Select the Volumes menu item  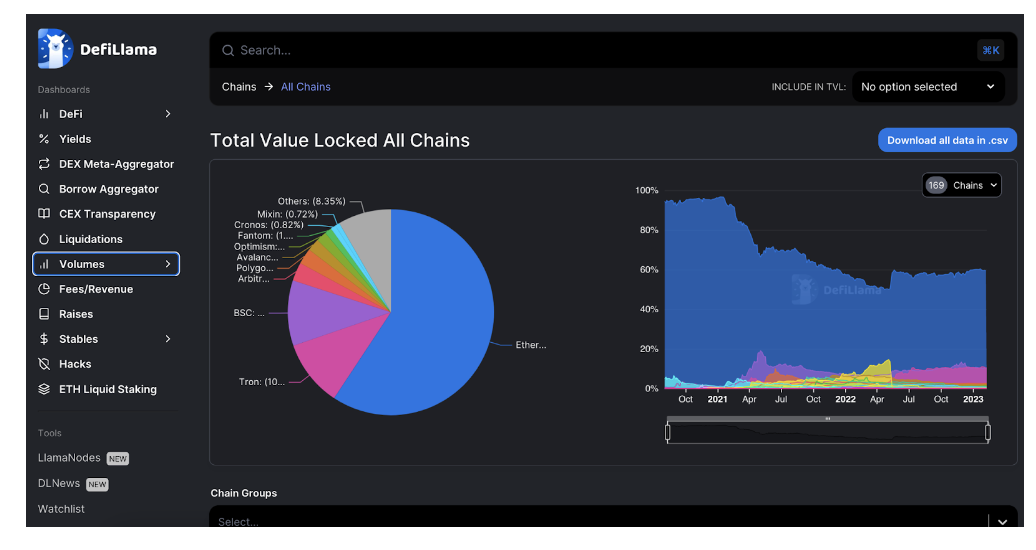pyautogui.click(x=106, y=264)
